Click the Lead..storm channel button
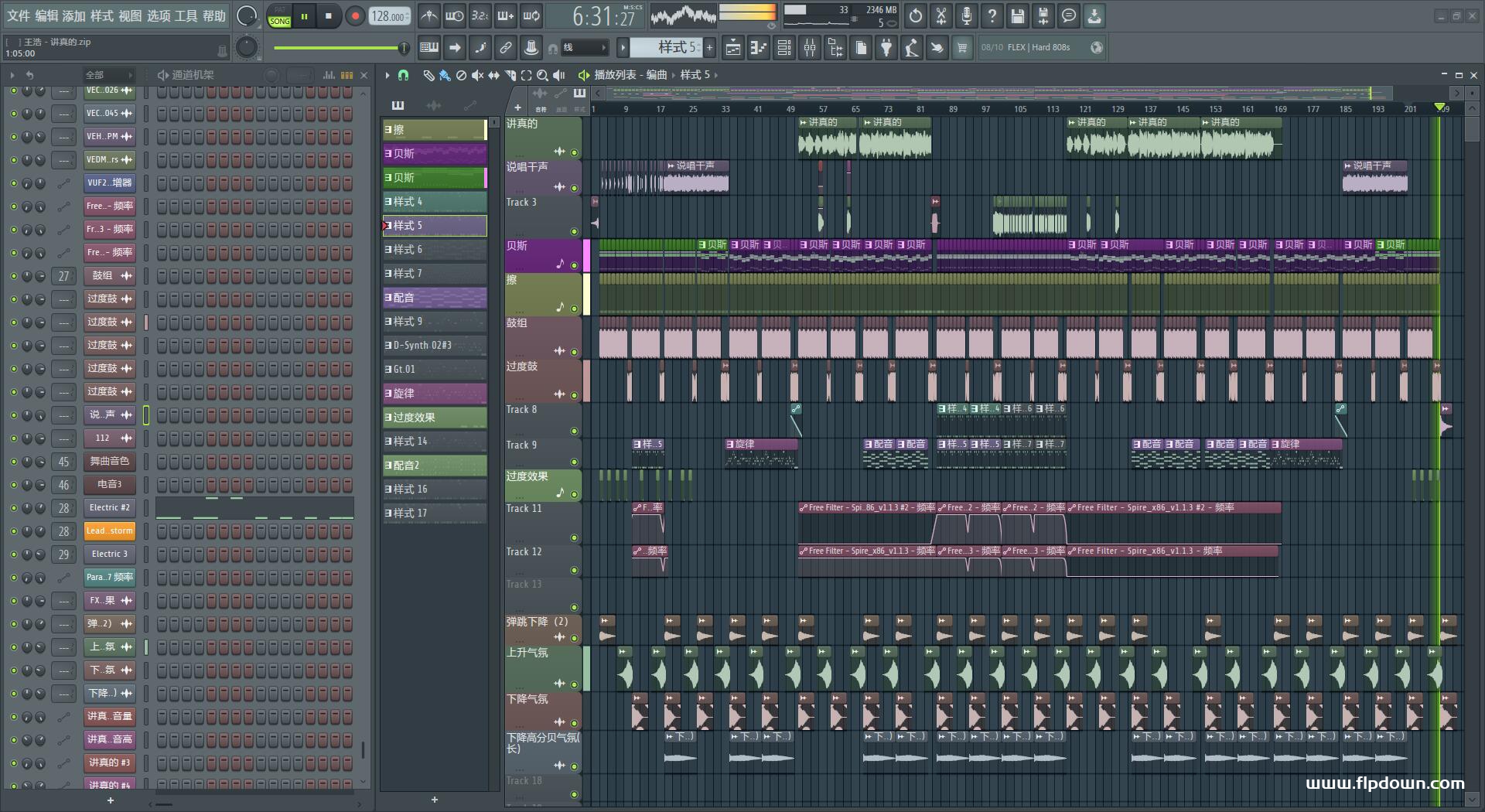 pos(110,531)
